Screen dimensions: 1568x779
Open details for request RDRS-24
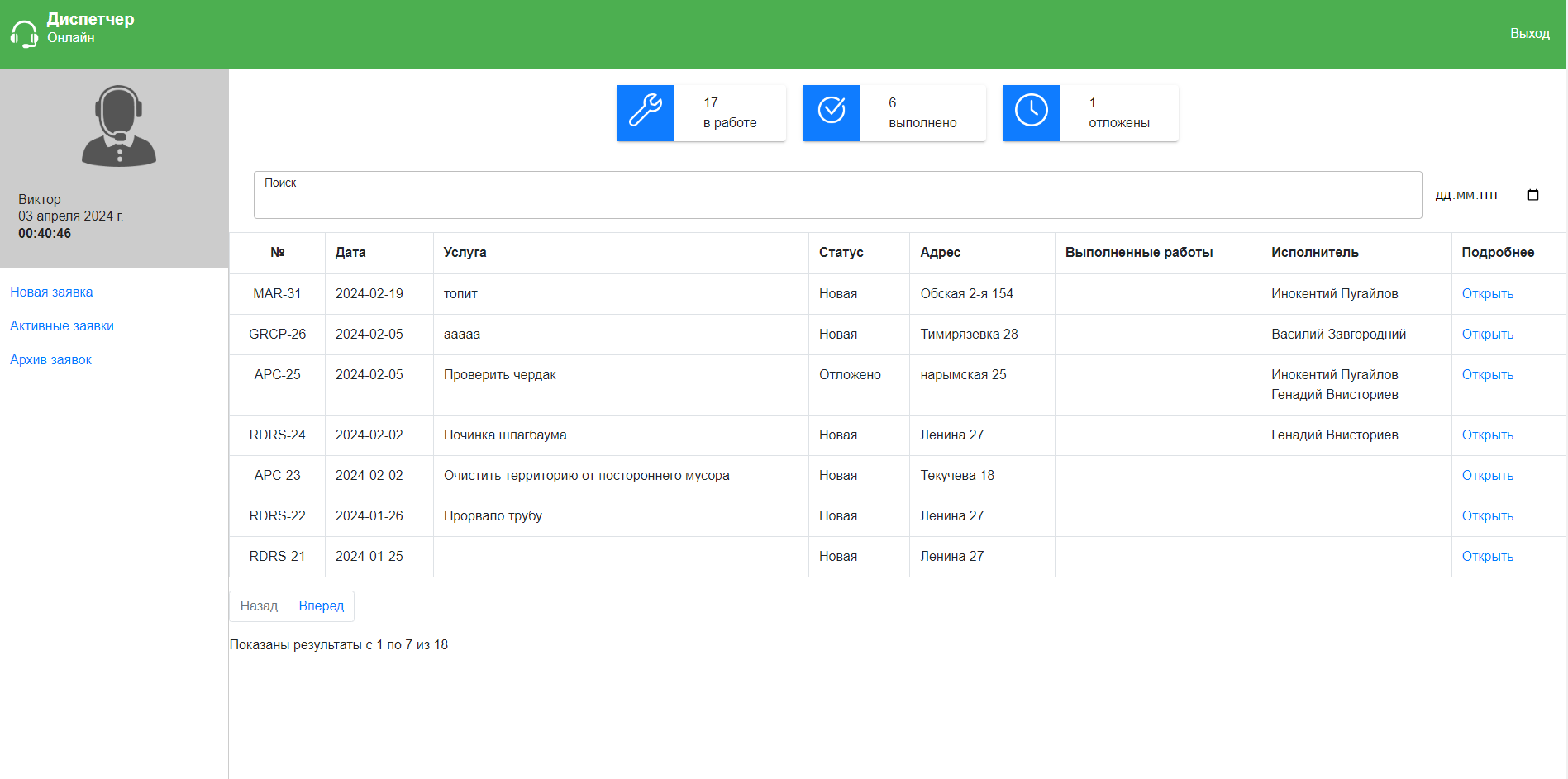(x=1487, y=435)
